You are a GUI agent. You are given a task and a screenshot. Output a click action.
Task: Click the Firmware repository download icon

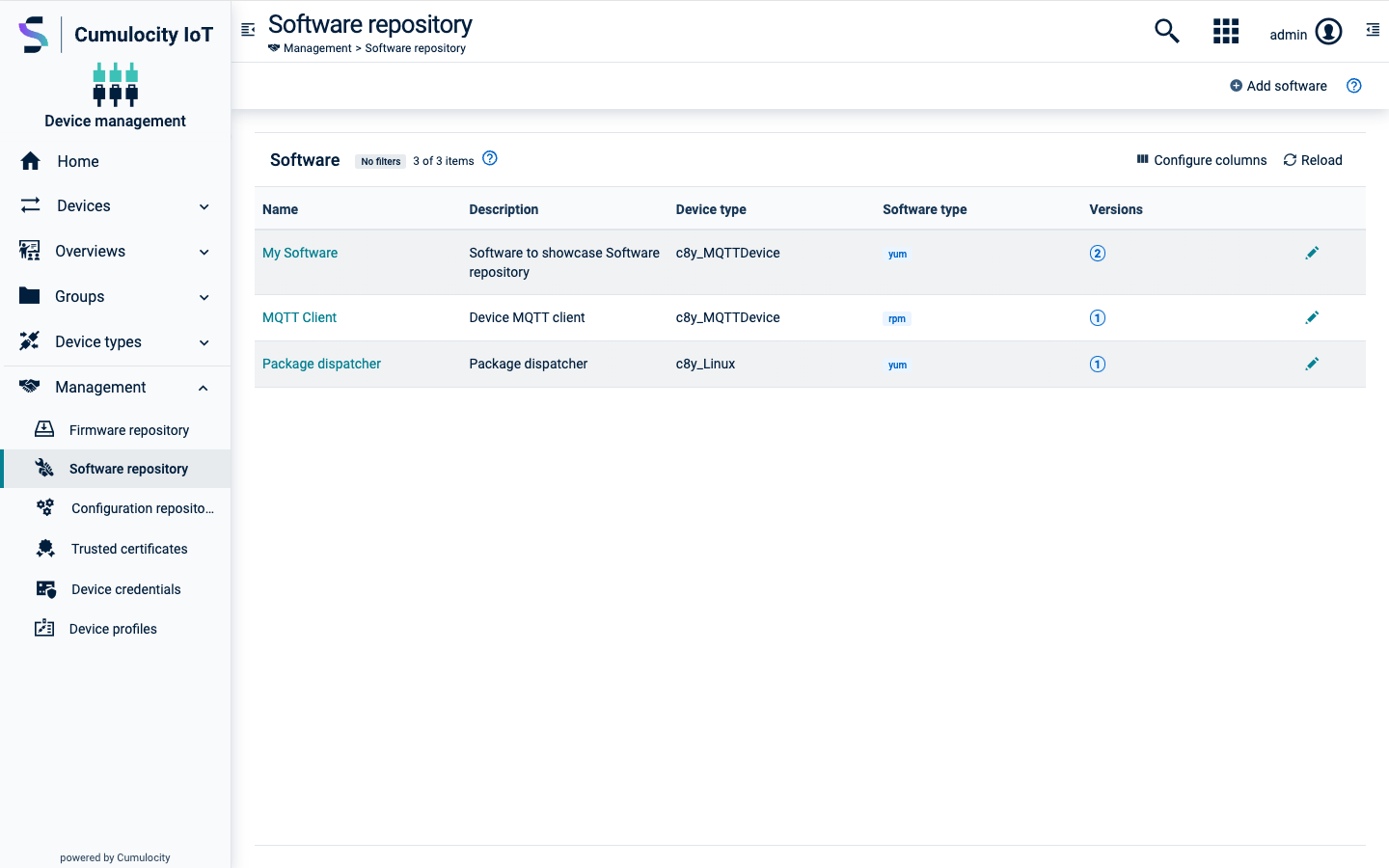click(44, 429)
